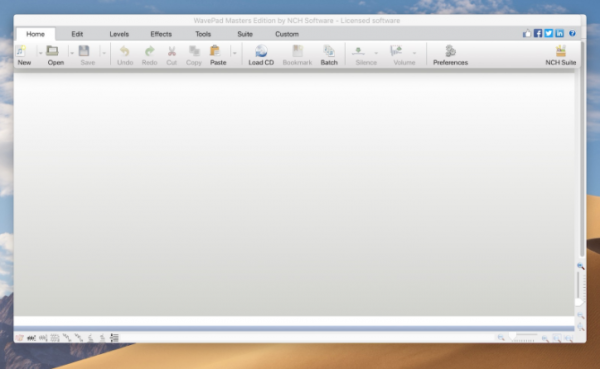The width and height of the screenshot is (600, 369).
Task: Click the Copy icon
Action: click(x=194, y=51)
